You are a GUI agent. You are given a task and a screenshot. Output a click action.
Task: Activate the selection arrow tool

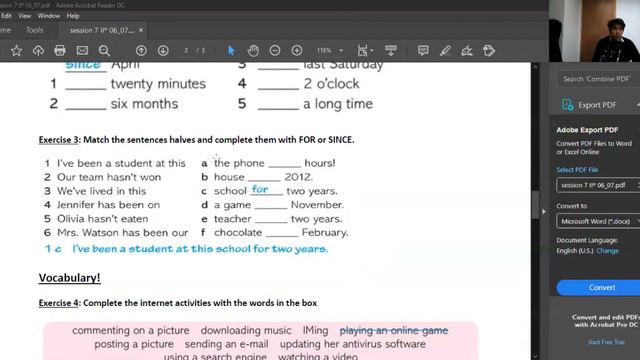[231, 51]
